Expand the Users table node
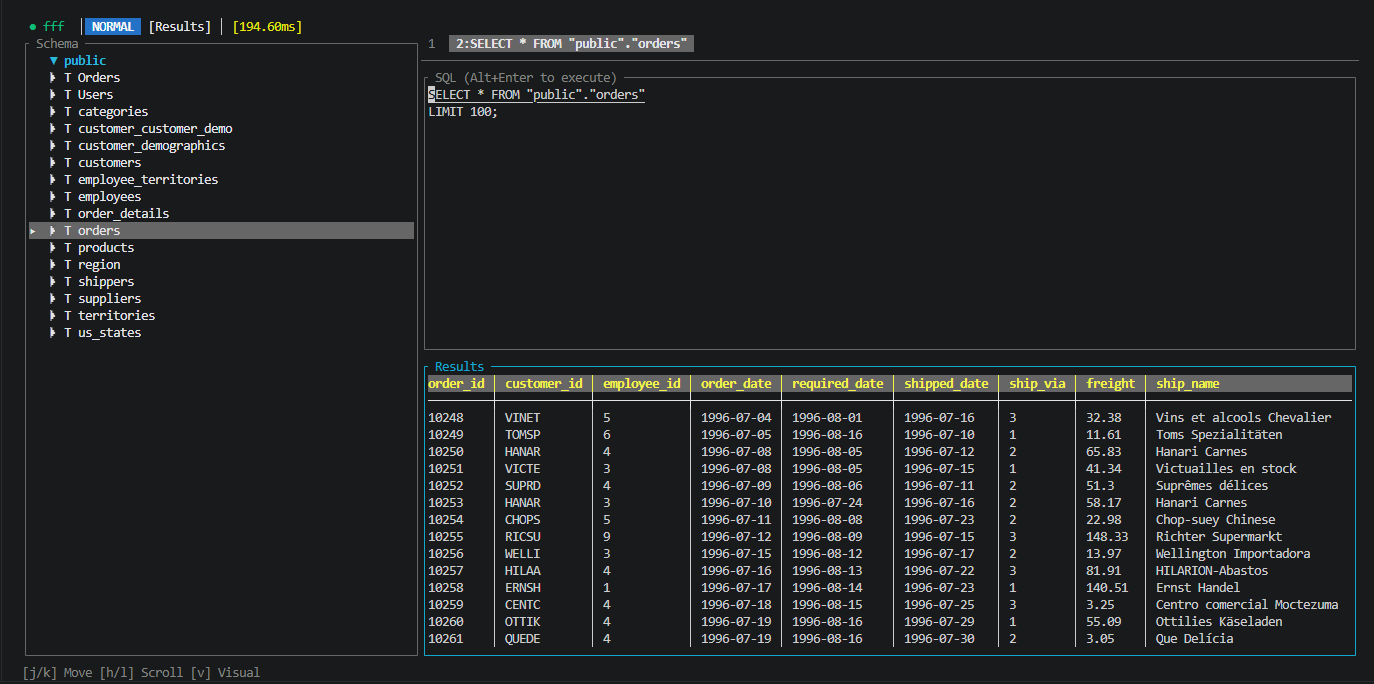1374x684 pixels. [53, 95]
